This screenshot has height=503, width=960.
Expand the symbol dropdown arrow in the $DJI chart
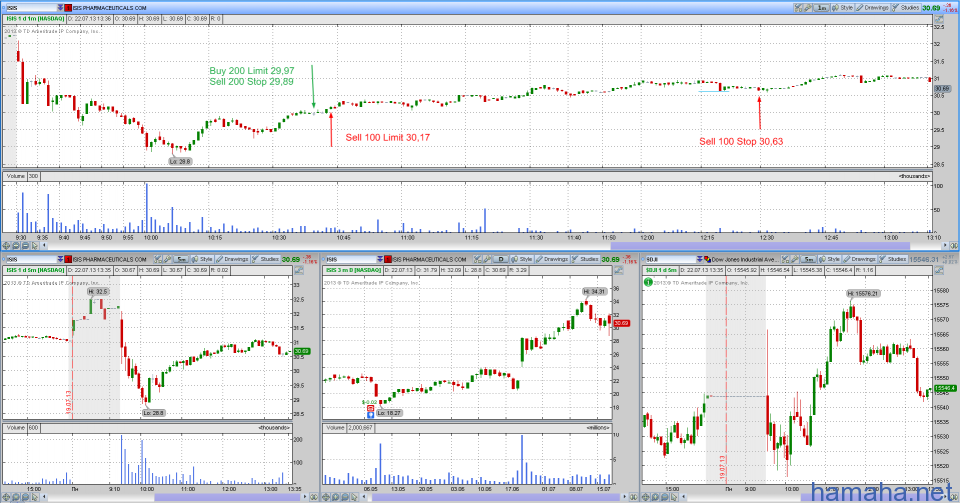(700, 259)
